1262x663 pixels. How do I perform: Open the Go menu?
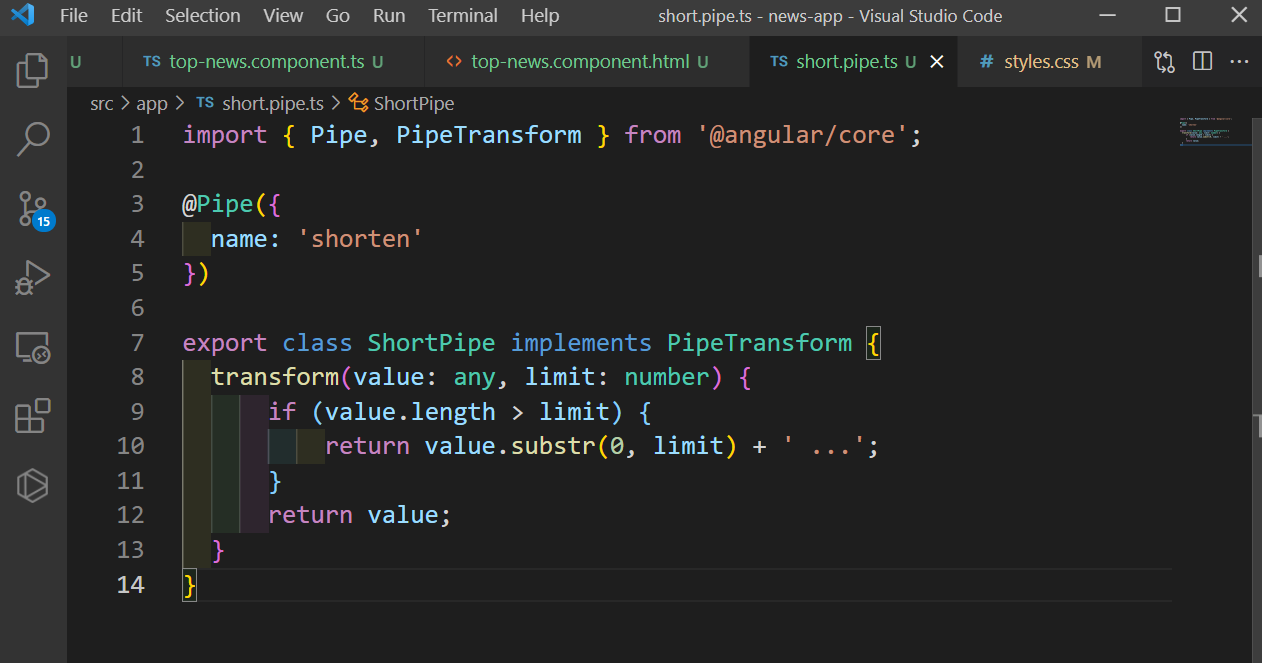pyautogui.click(x=338, y=16)
